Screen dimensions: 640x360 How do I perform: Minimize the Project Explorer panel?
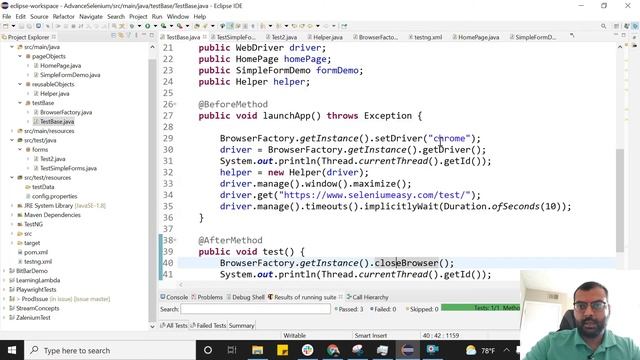pyautogui.click(x=144, y=36)
